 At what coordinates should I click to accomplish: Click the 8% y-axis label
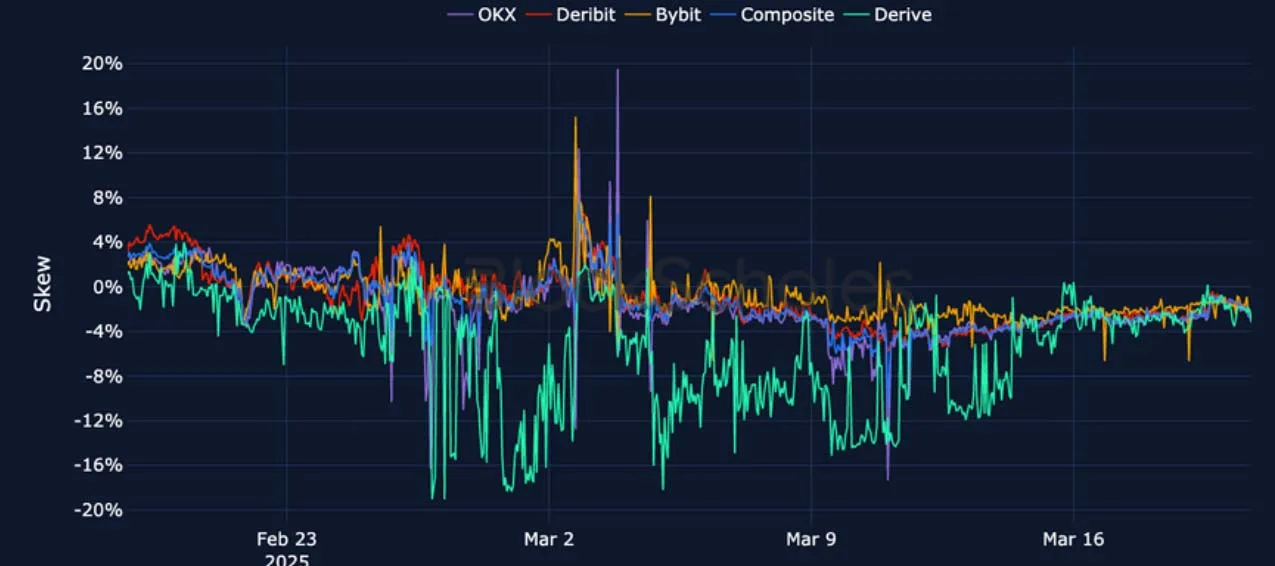107,198
